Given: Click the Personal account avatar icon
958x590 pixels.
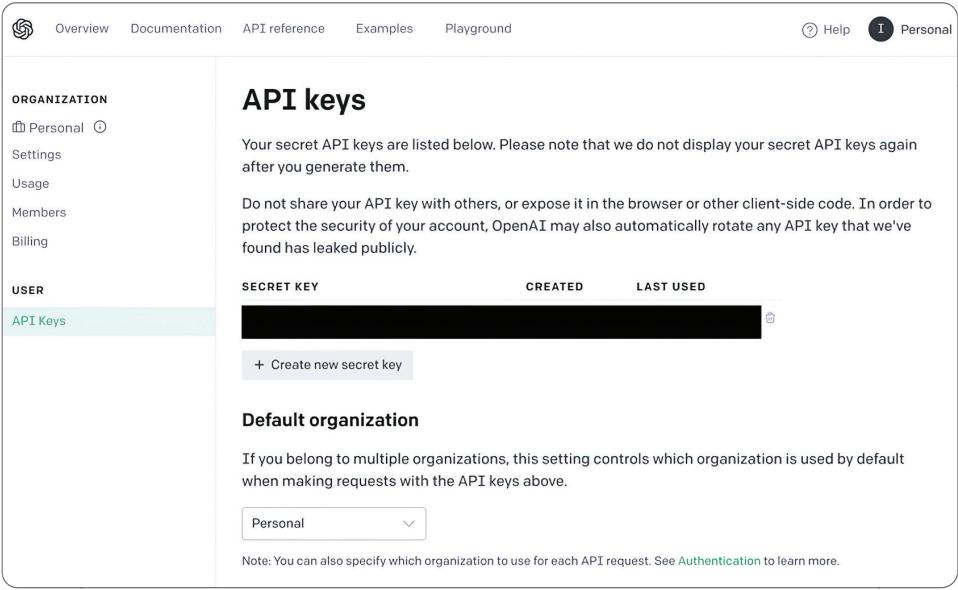Looking at the screenshot, I should click(880, 29).
